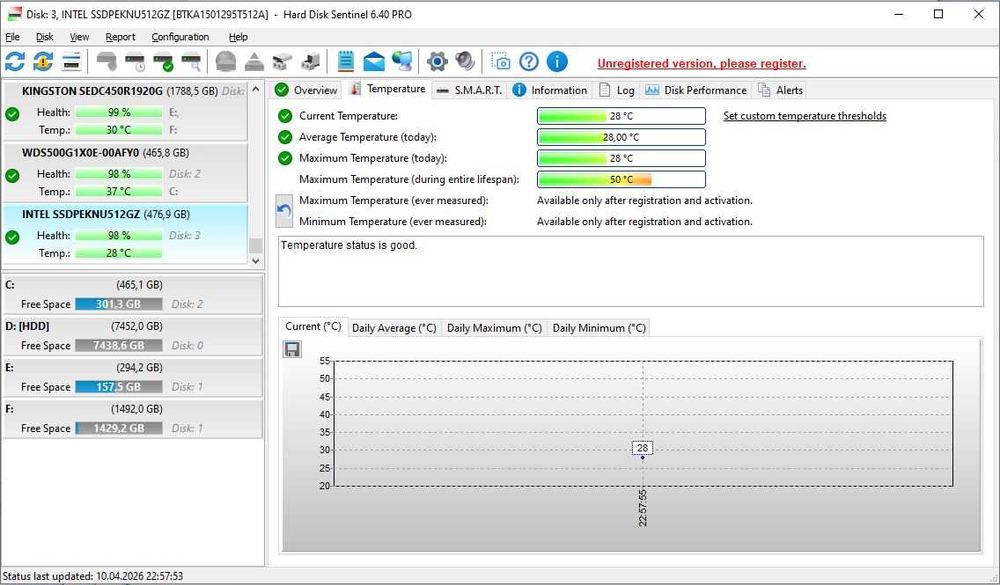The height and width of the screenshot is (585, 1000).
Task: Click the blue info circle toolbar icon
Action: [557, 62]
